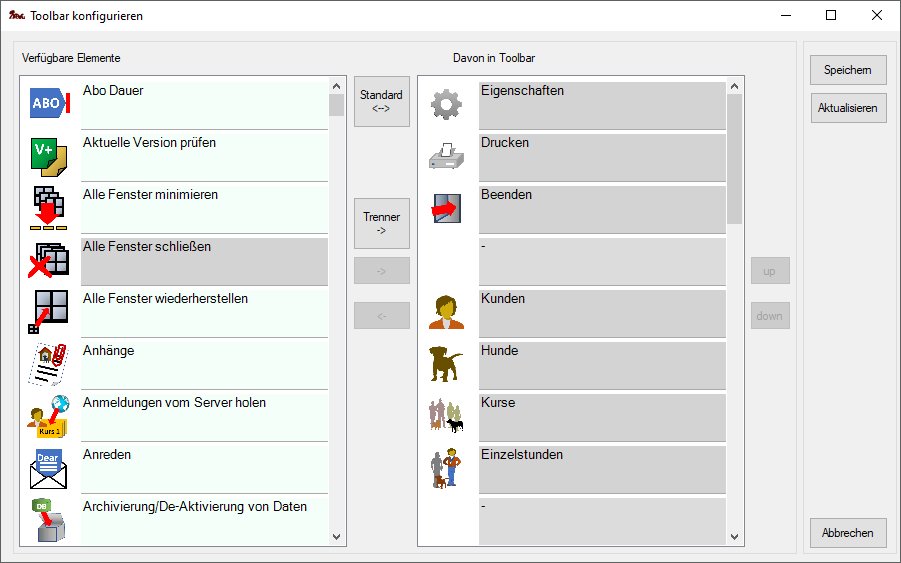The width and height of the screenshot is (901, 563).
Task: Click the Anreden envelope icon
Action: pyautogui.click(x=48, y=468)
